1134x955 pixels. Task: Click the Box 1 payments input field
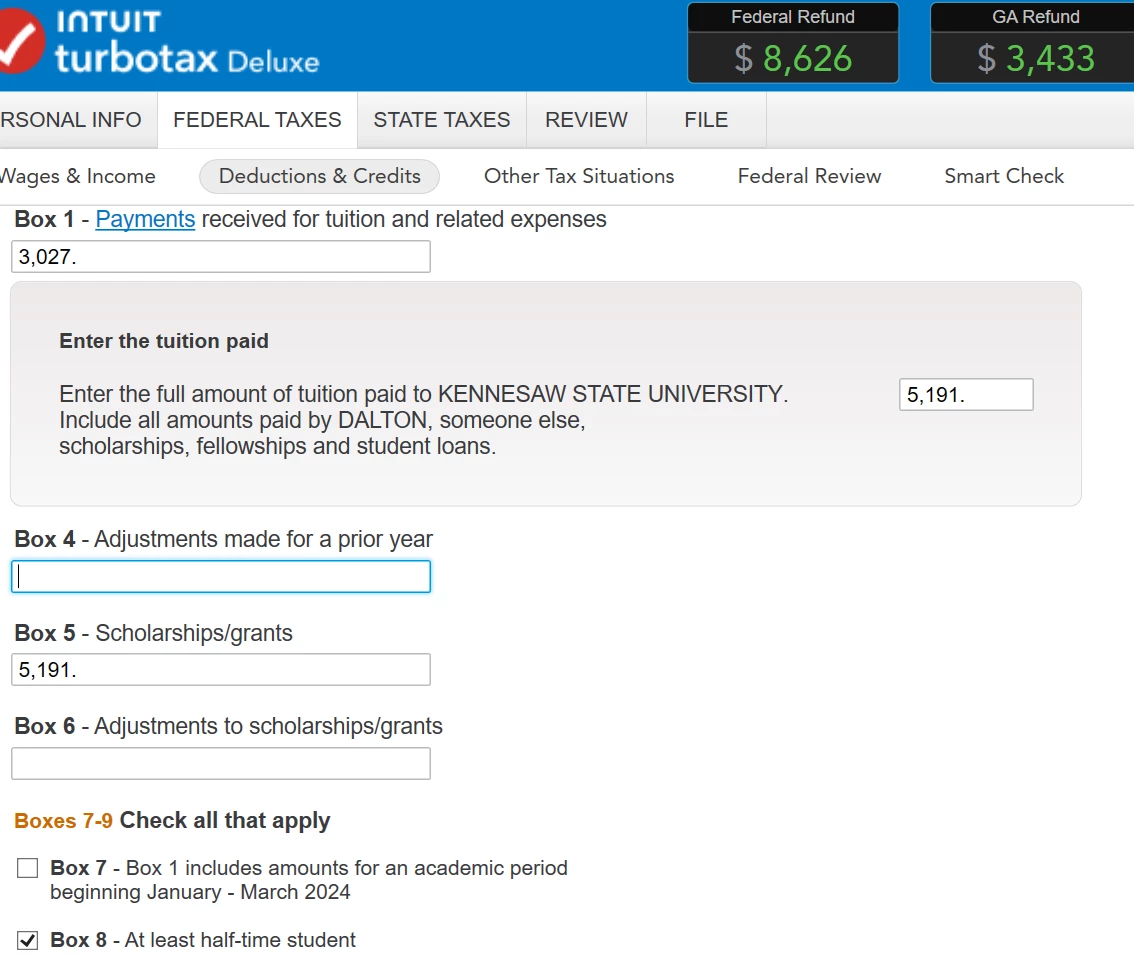(x=221, y=257)
